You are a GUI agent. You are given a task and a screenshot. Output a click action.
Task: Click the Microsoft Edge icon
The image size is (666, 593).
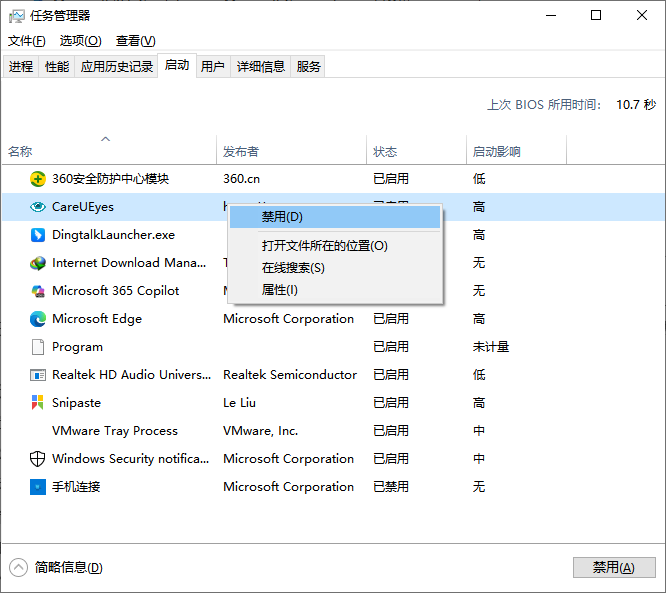coord(38,319)
